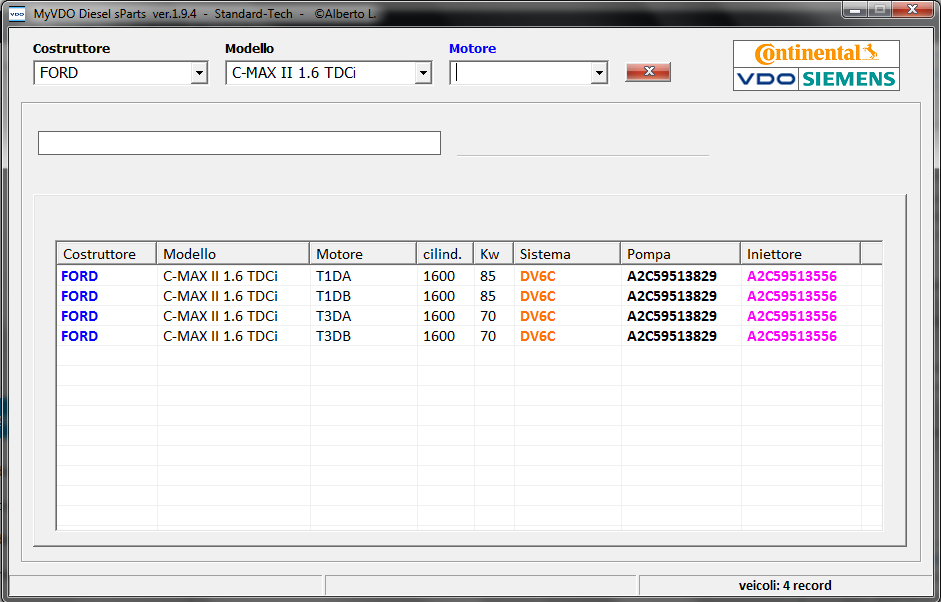Select FORD in the T3DA row
The width and height of the screenshot is (941, 602).
pyautogui.click(x=79, y=316)
